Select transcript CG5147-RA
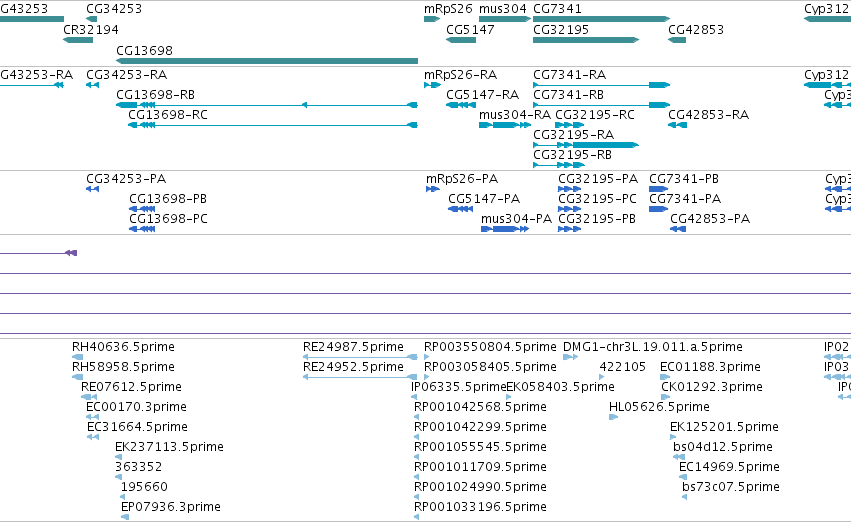The height and width of the screenshot is (522, 851). (482, 94)
